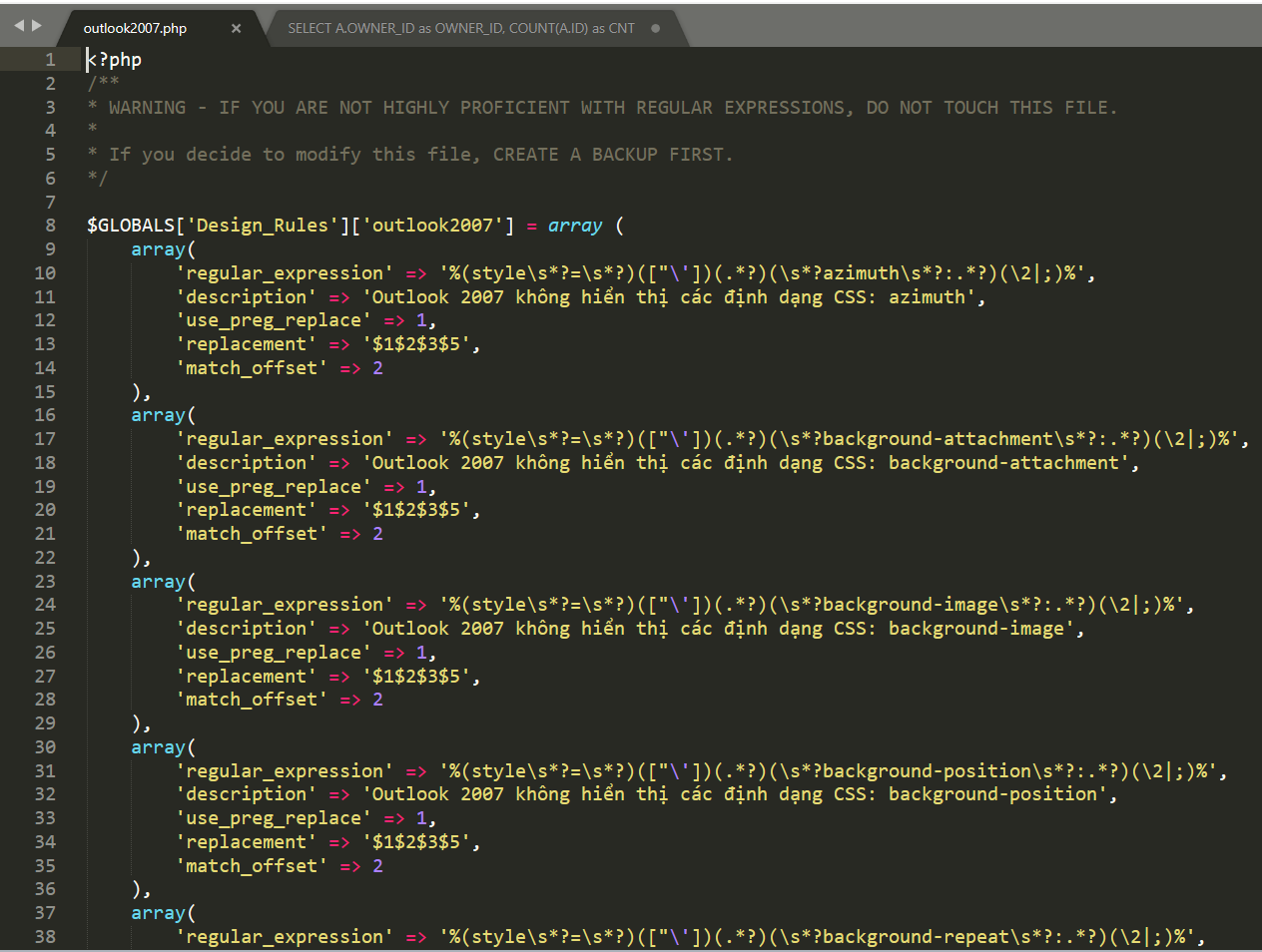Click the azimuth regular expression string
Screen dimensions: 1262x952
[763, 273]
